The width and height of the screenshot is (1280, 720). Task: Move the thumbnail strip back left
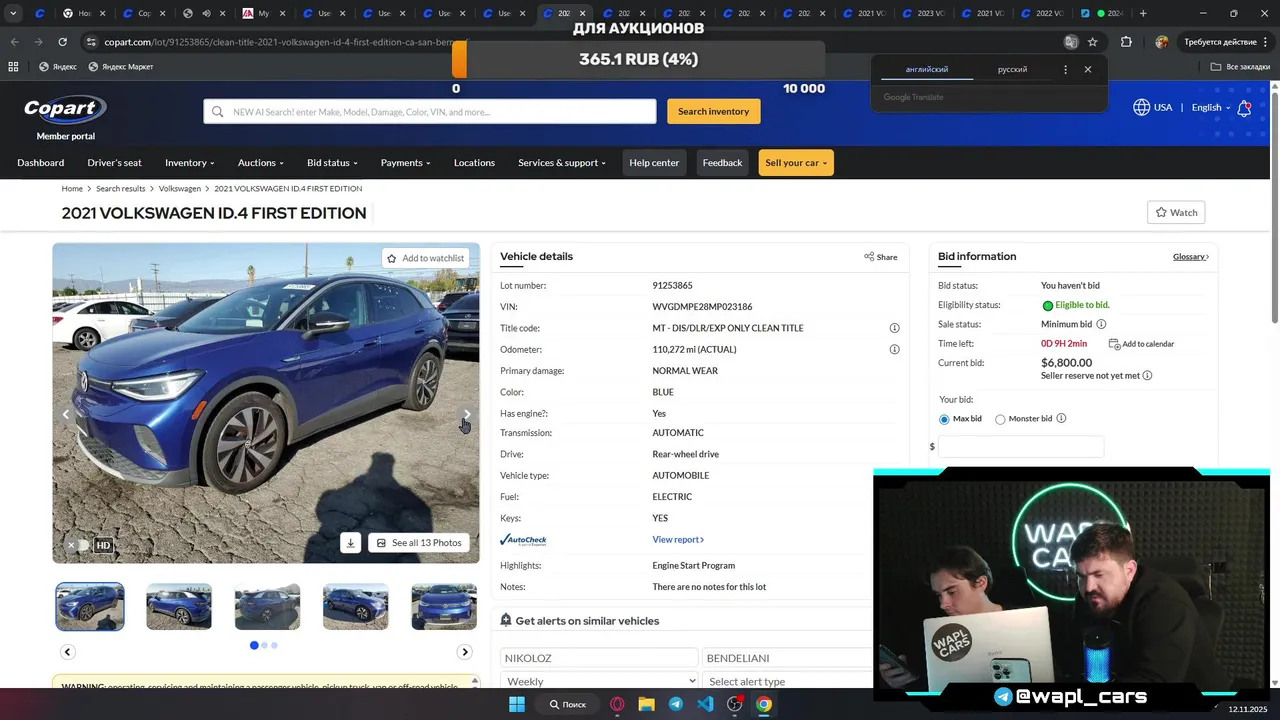(x=68, y=652)
